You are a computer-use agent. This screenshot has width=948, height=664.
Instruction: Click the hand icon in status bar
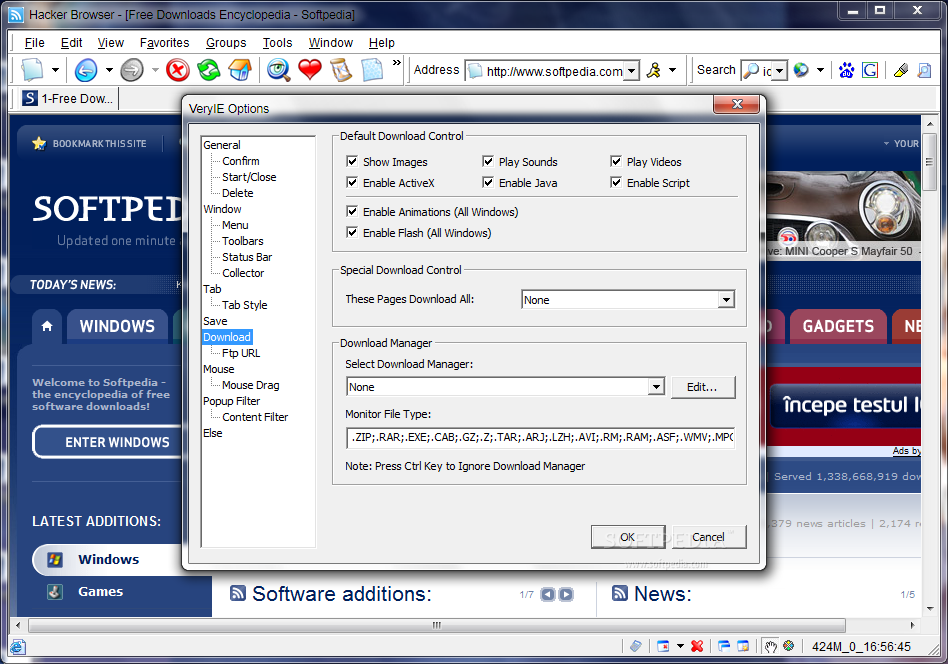770,646
